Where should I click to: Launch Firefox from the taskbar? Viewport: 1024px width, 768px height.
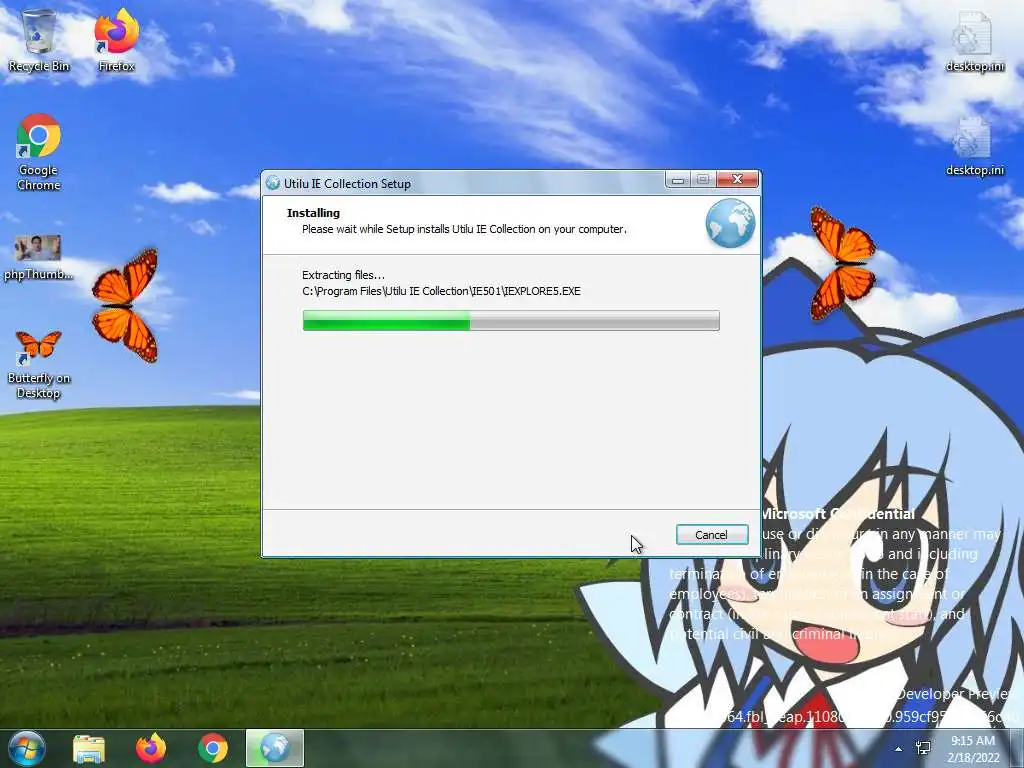151,748
